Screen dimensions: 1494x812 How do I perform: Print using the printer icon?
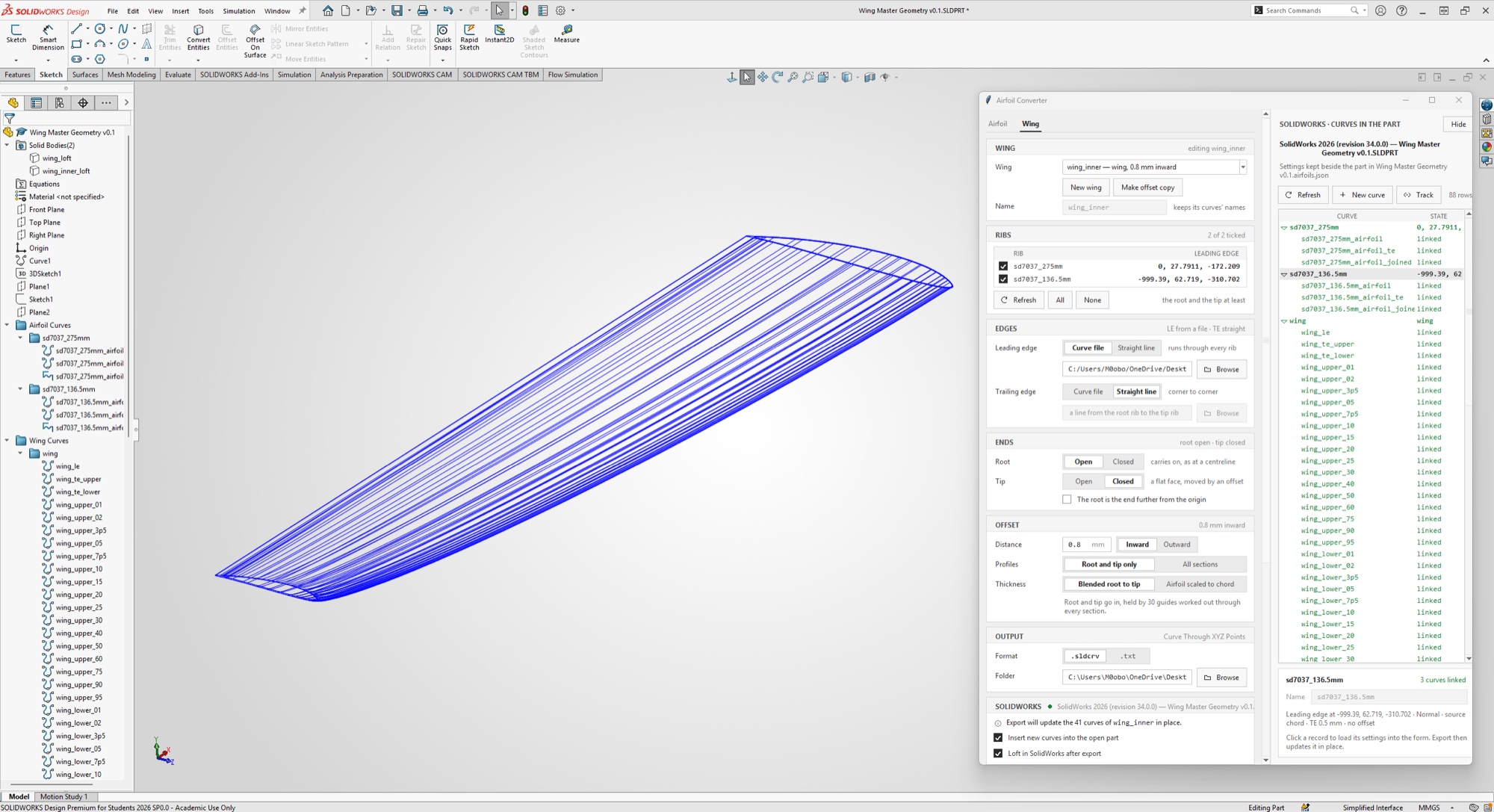click(x=422, y=10)
